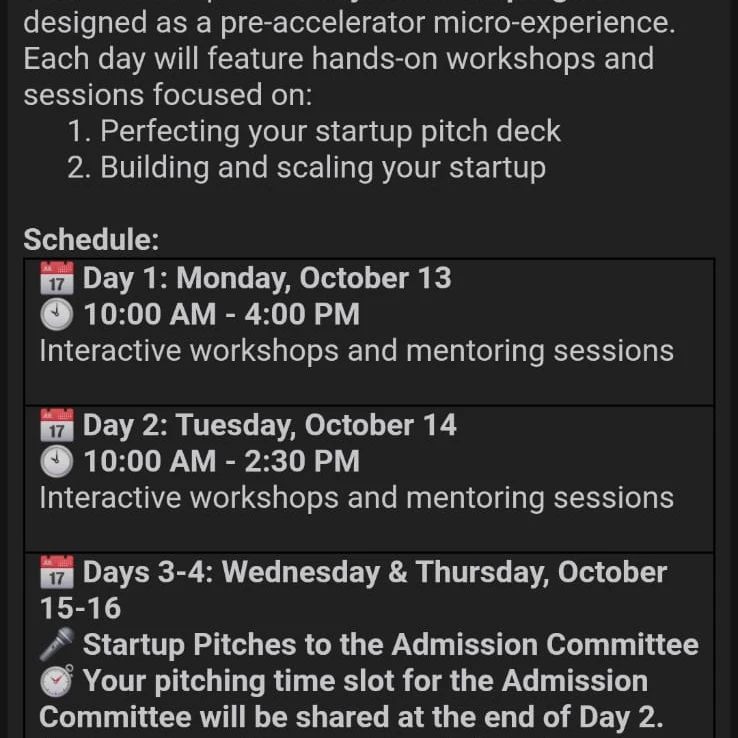Click the calendar emoji beside Day 1

[57, 278]
